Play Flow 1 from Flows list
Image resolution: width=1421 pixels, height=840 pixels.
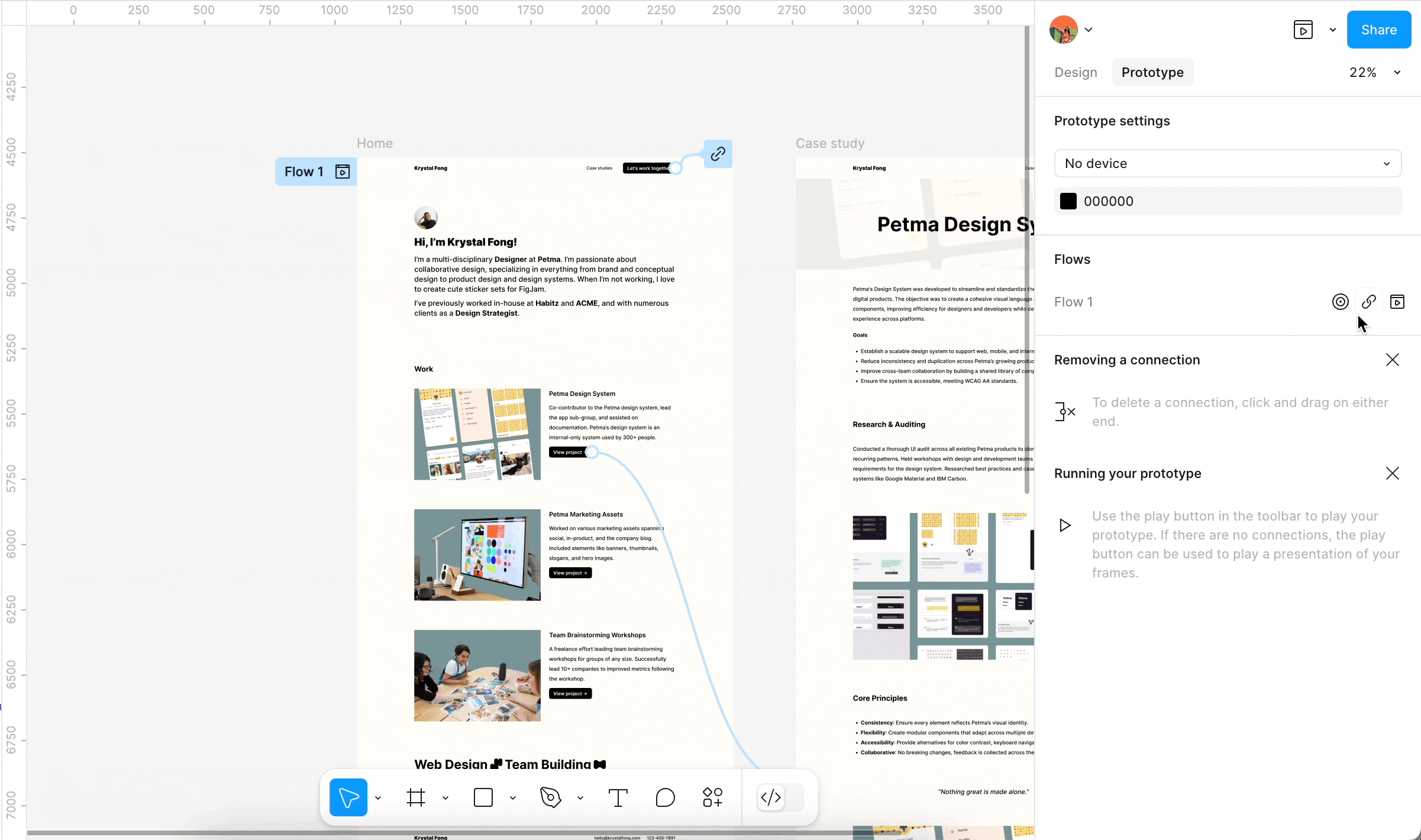pyautogui.click(x=1397, y=302)
